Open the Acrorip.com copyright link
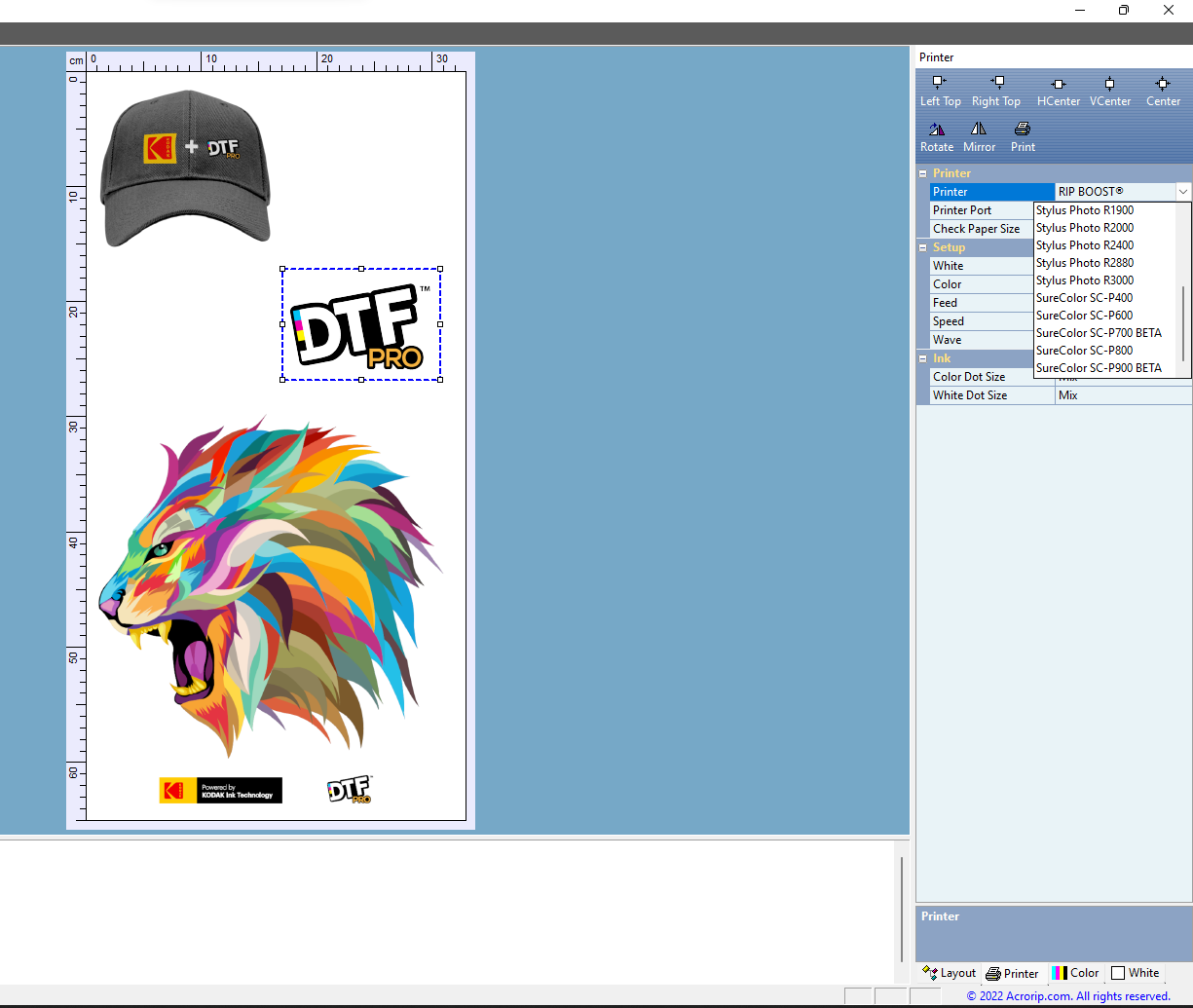 pyautogui.click(x=1067, y=996)
